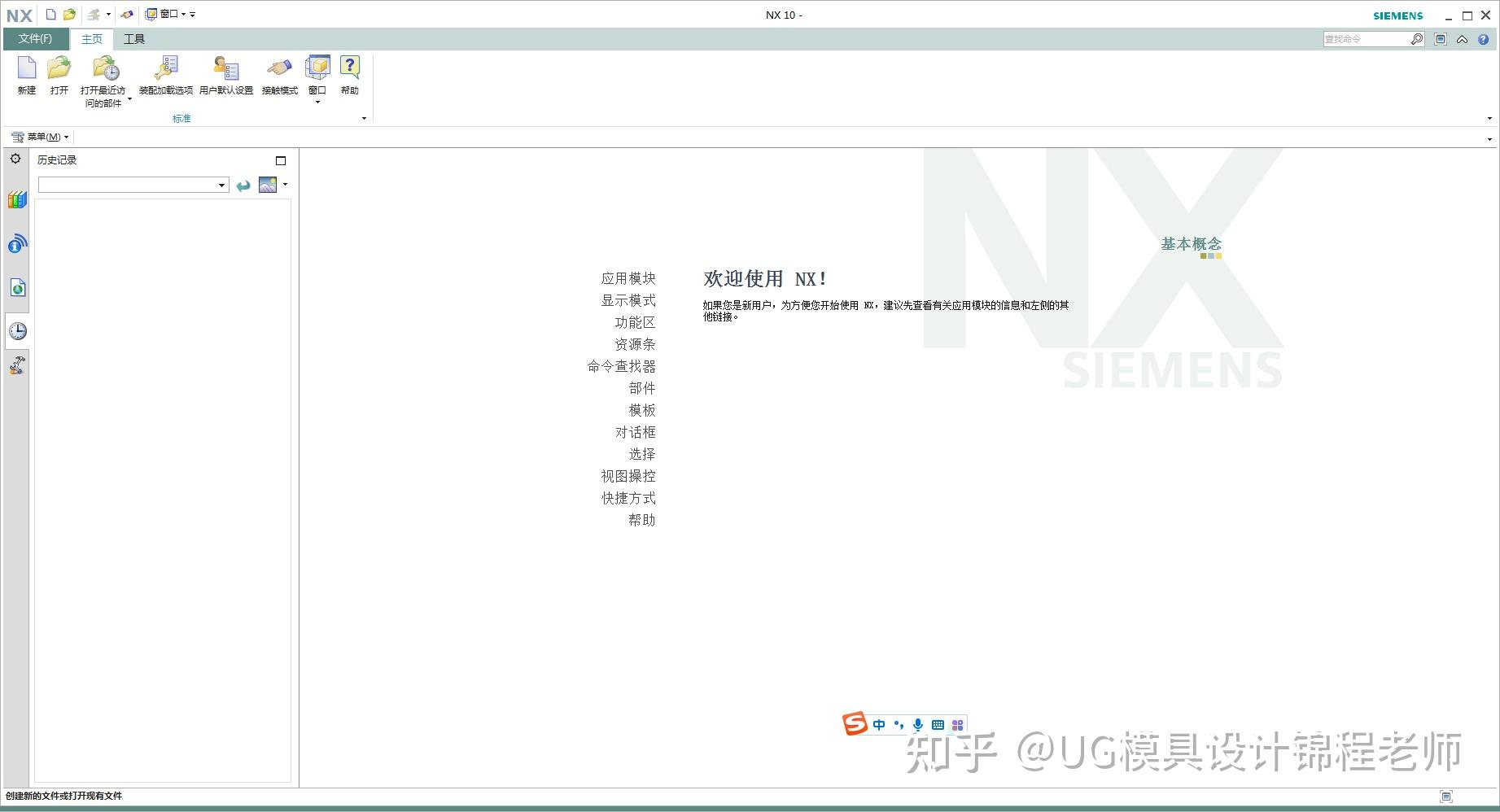Toggle the Sogou punctuation mode button
Screen dimensions: 1500x812
899,725
